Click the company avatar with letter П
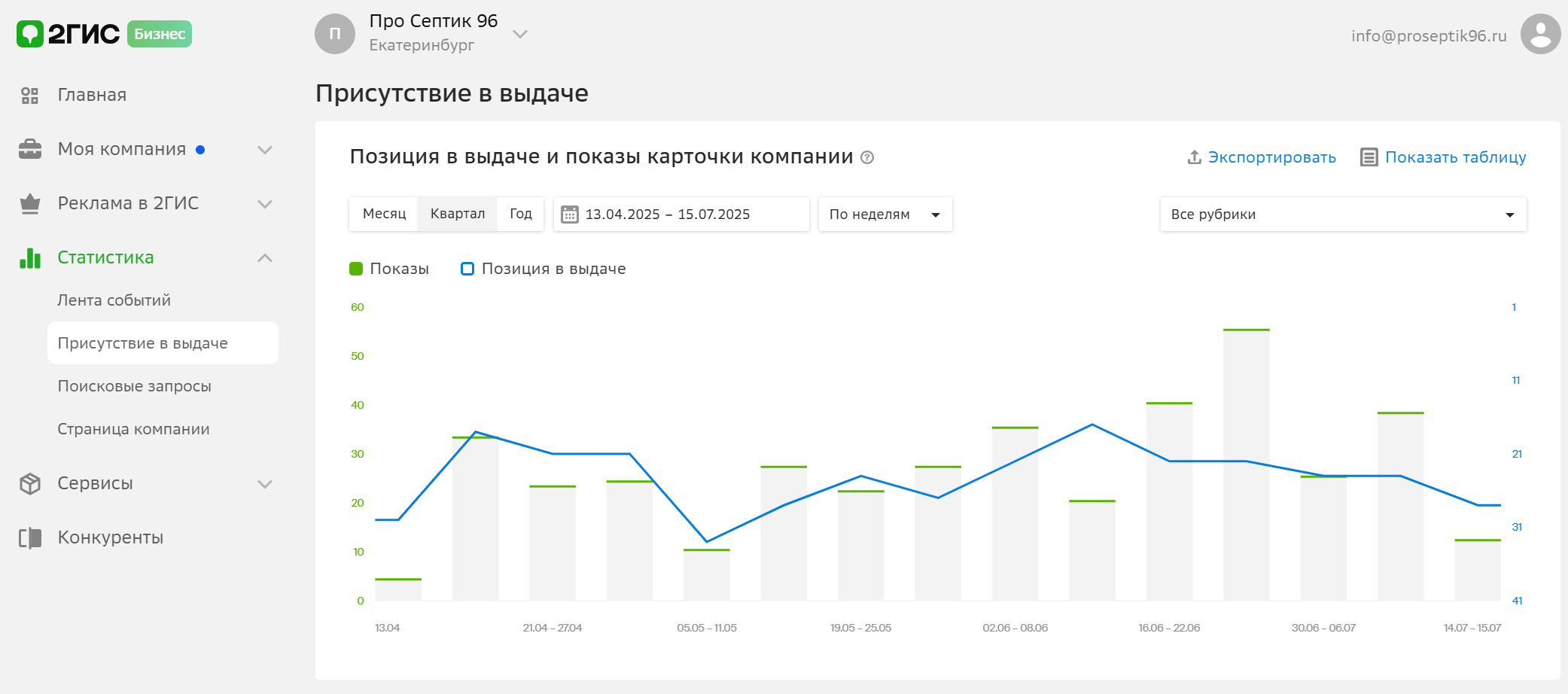The width and height of the screenshot is (1568, 694). [x=335, y=34]
